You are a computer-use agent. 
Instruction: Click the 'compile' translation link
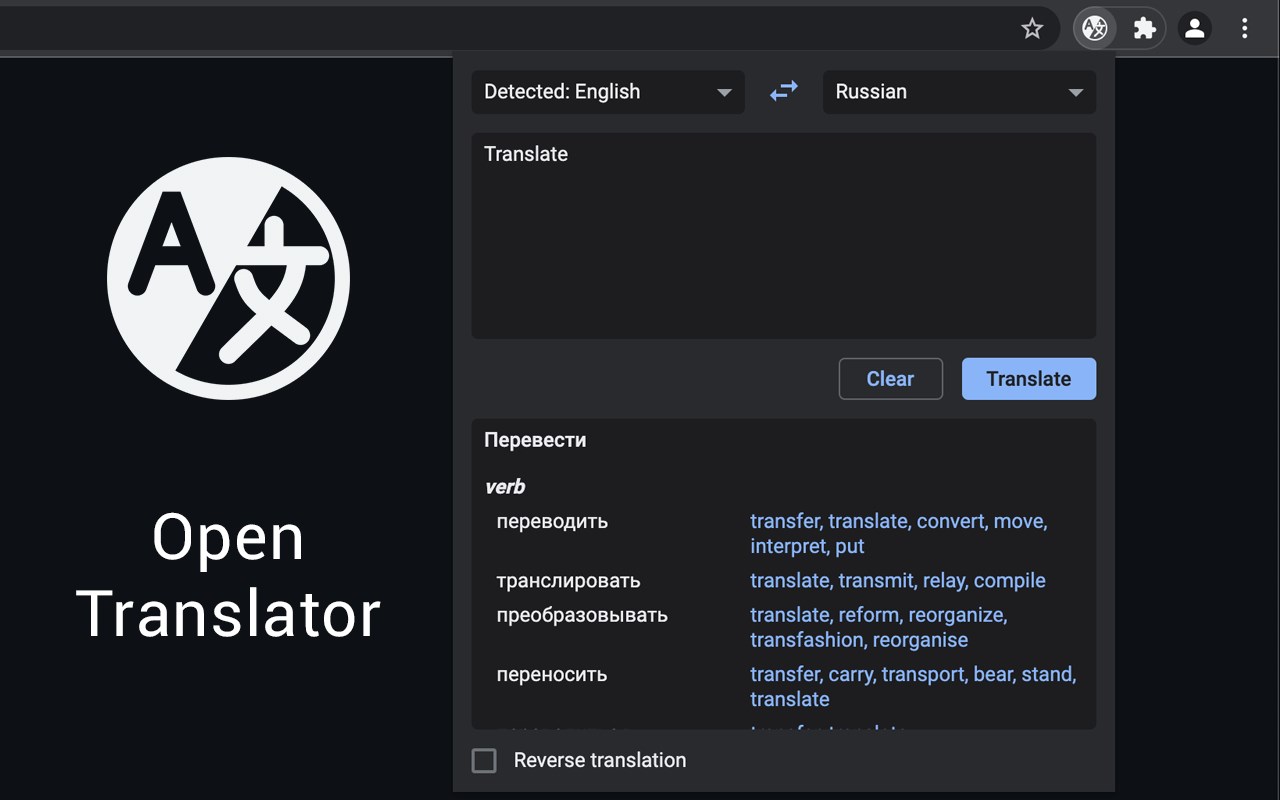(1010, 580)
